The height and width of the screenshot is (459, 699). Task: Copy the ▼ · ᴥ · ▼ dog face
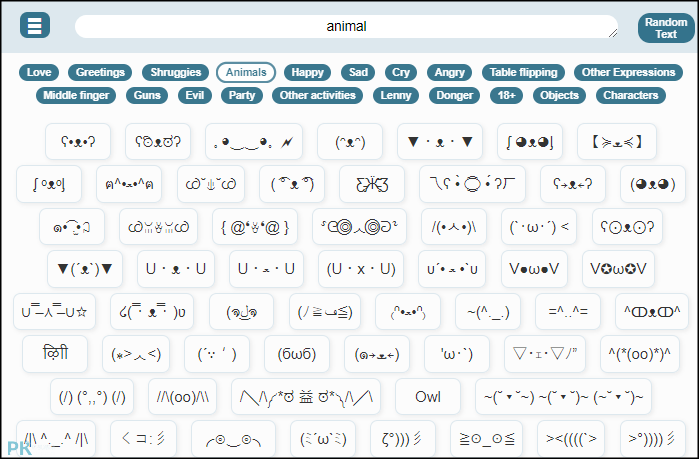pyautogui.click(x=440, y=142)
